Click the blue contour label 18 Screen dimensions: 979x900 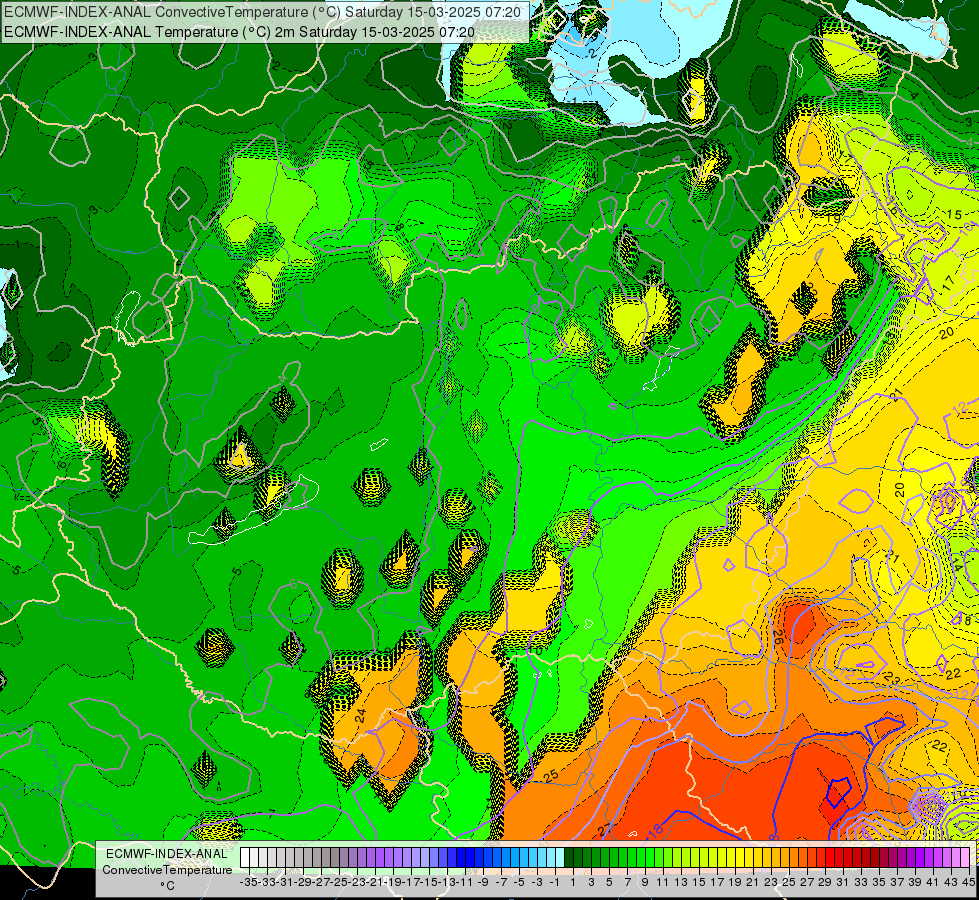(x=654, y=829)
